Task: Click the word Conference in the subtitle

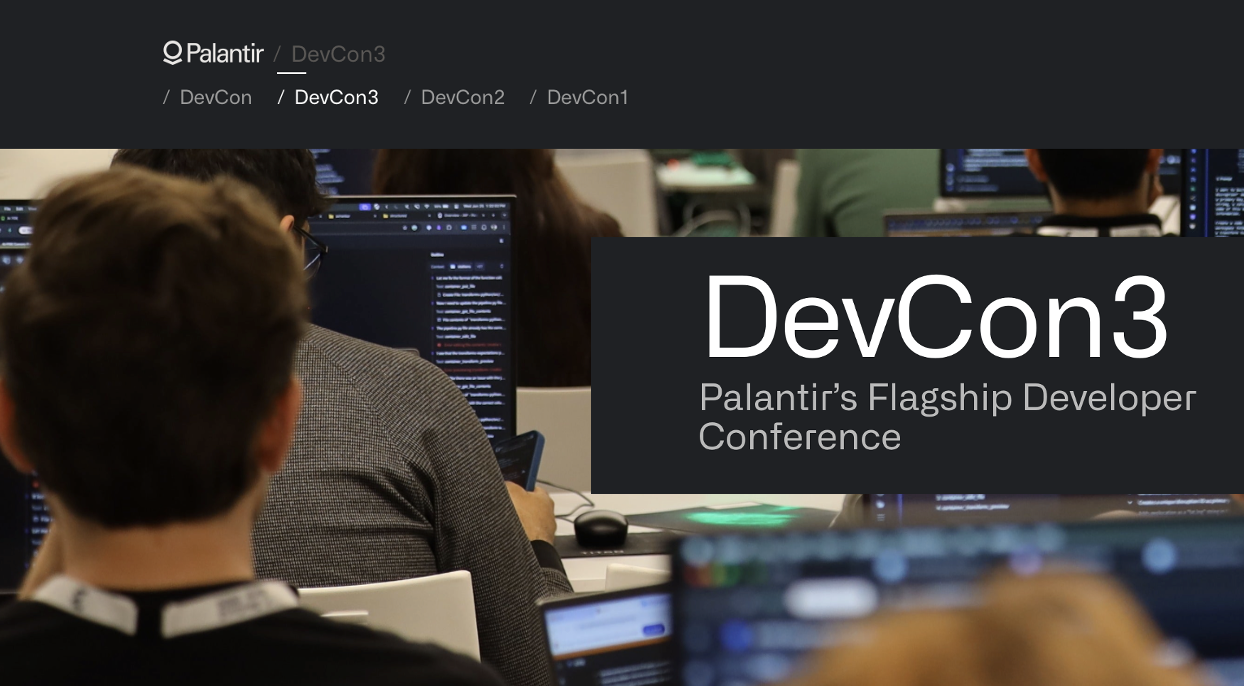Action: coord(799,437)
